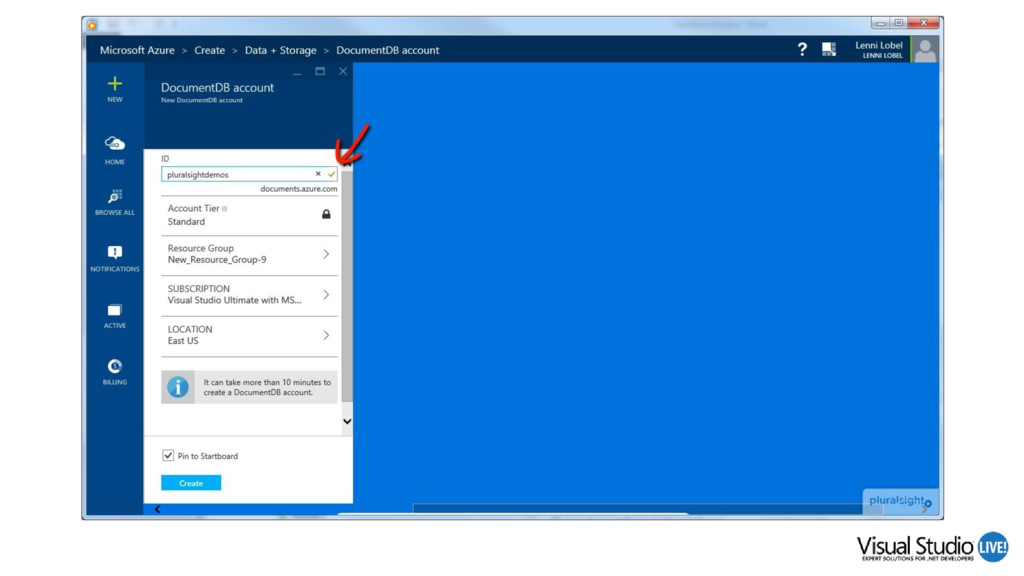Screen dimensions: 1024x576
Task: Minimize the DocumentDB account blade
Action: tap(297, 72)
